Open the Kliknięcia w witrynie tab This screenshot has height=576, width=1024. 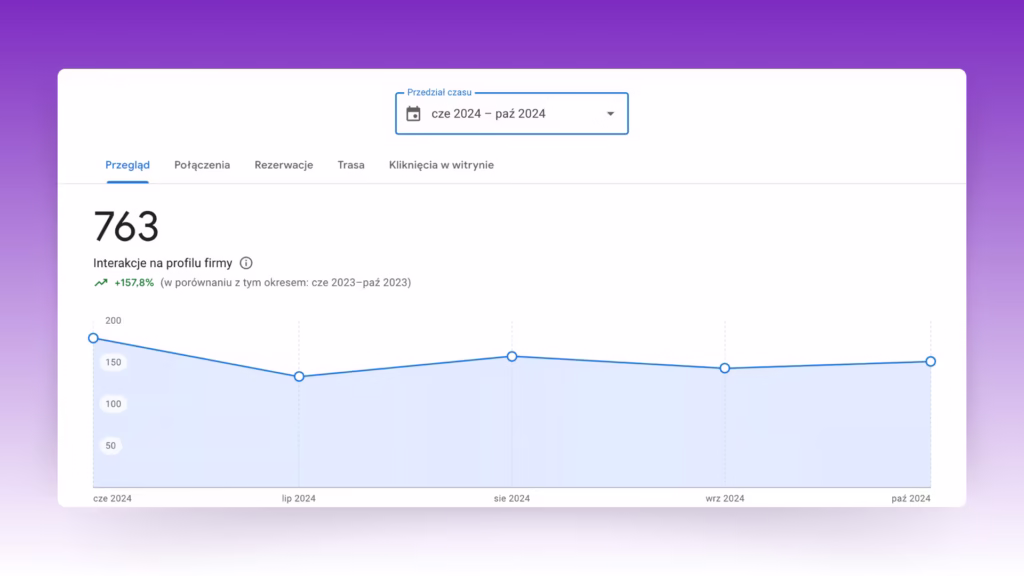click(441, 165)
